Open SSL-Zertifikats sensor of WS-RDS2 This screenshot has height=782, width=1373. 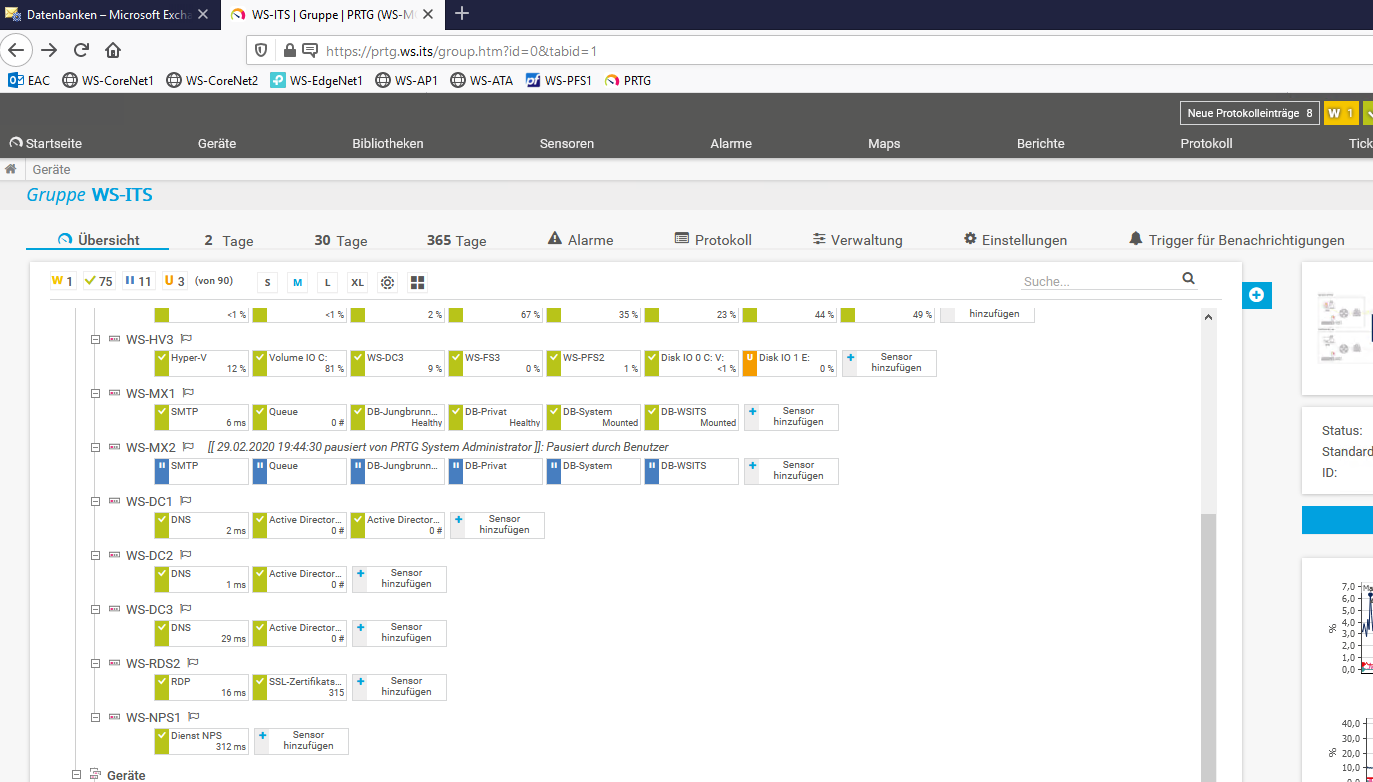click(299, 687)
